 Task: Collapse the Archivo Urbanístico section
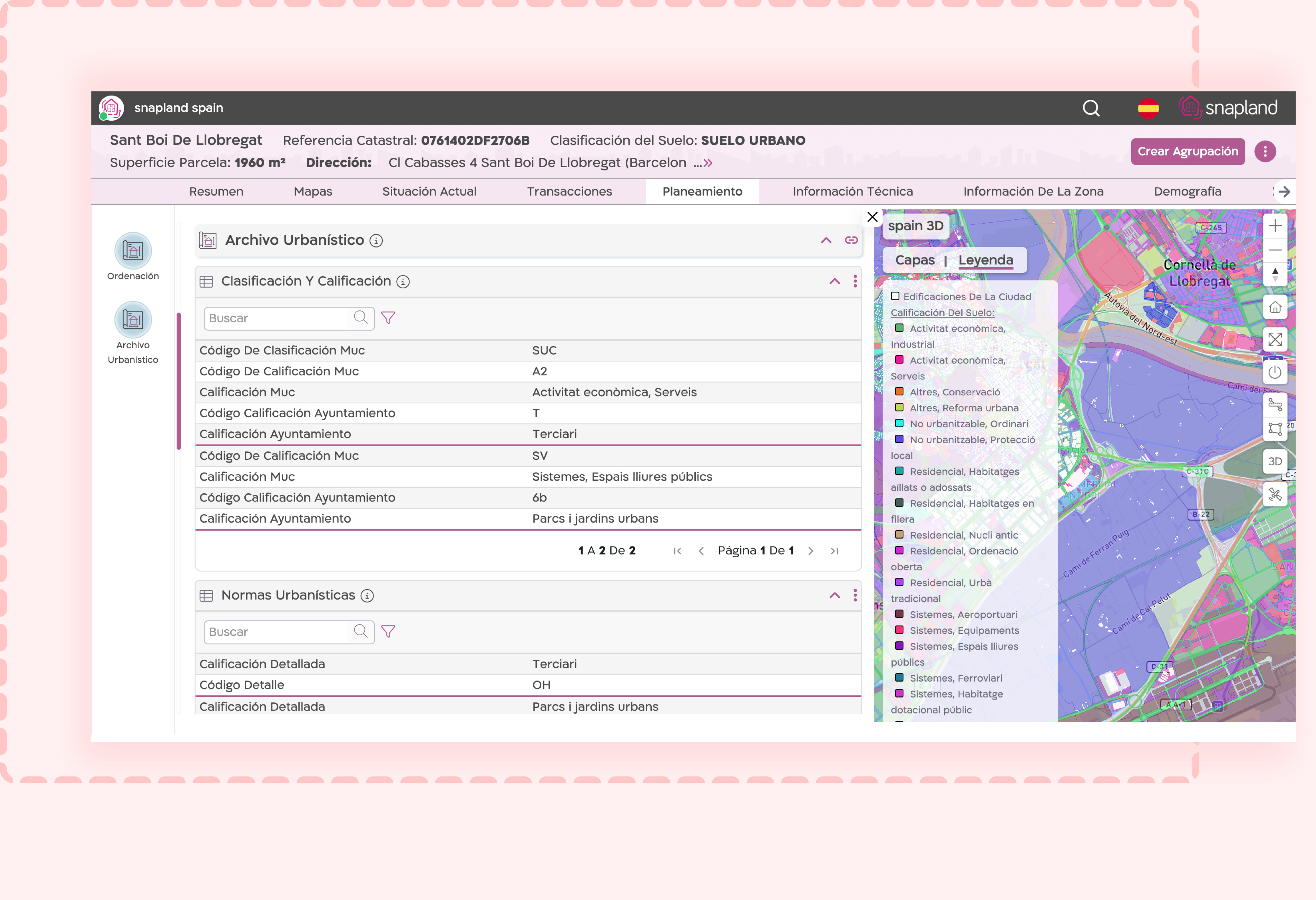pyautogui.click(x=826, y=240)
